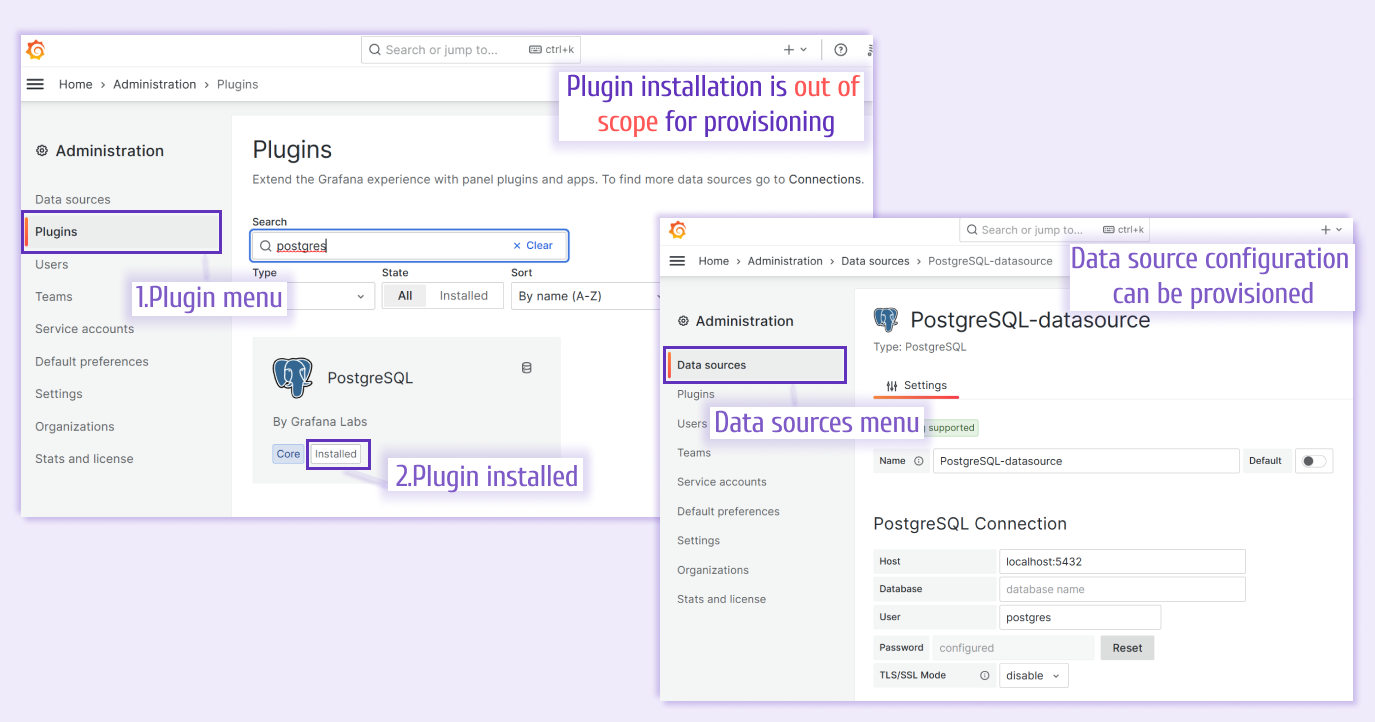Open Default preferences in Data sources window sidebar
This screenshot has width=1375, height=722.
[728, 511]
